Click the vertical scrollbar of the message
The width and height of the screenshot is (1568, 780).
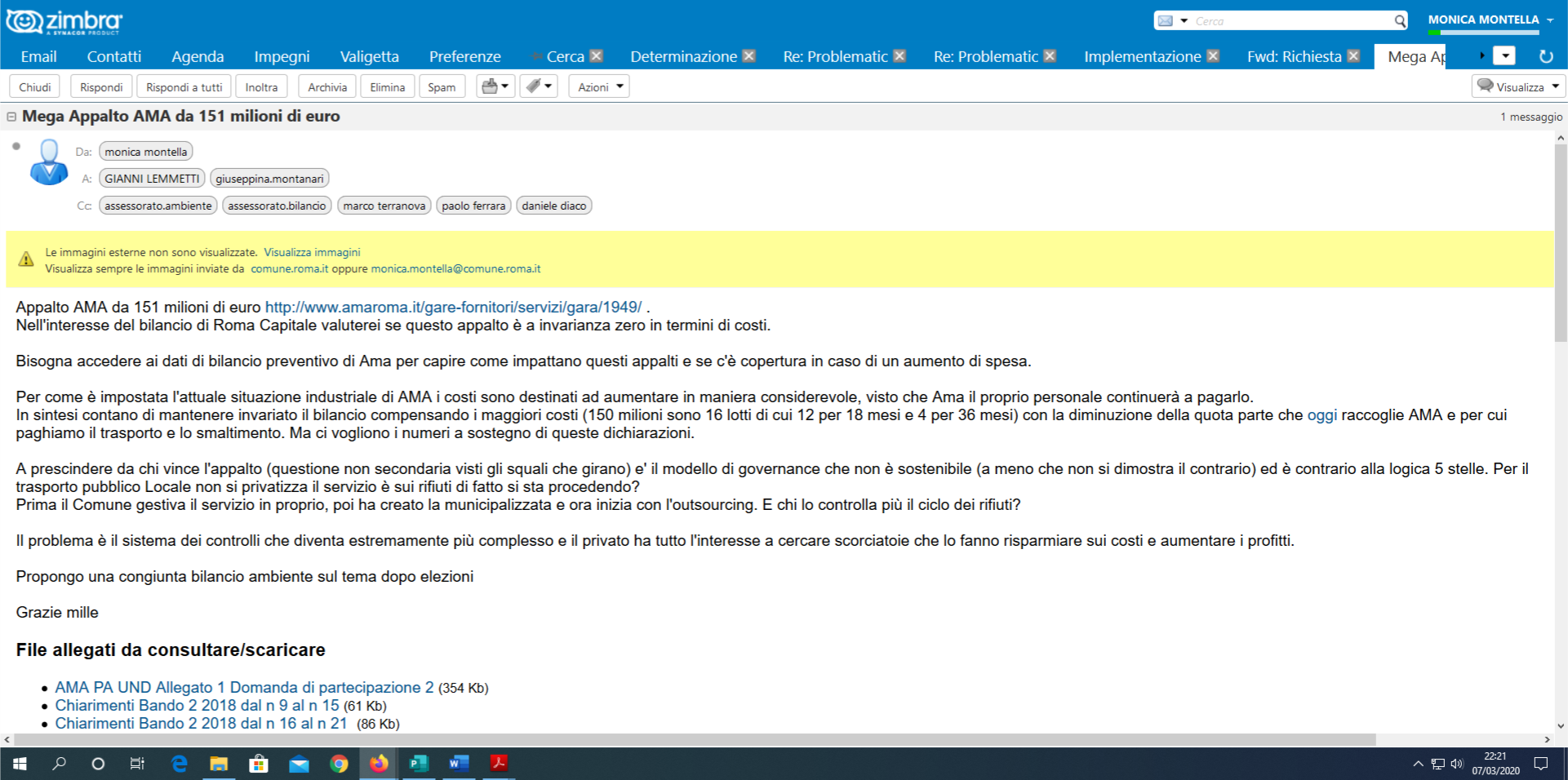[1561, 242]
